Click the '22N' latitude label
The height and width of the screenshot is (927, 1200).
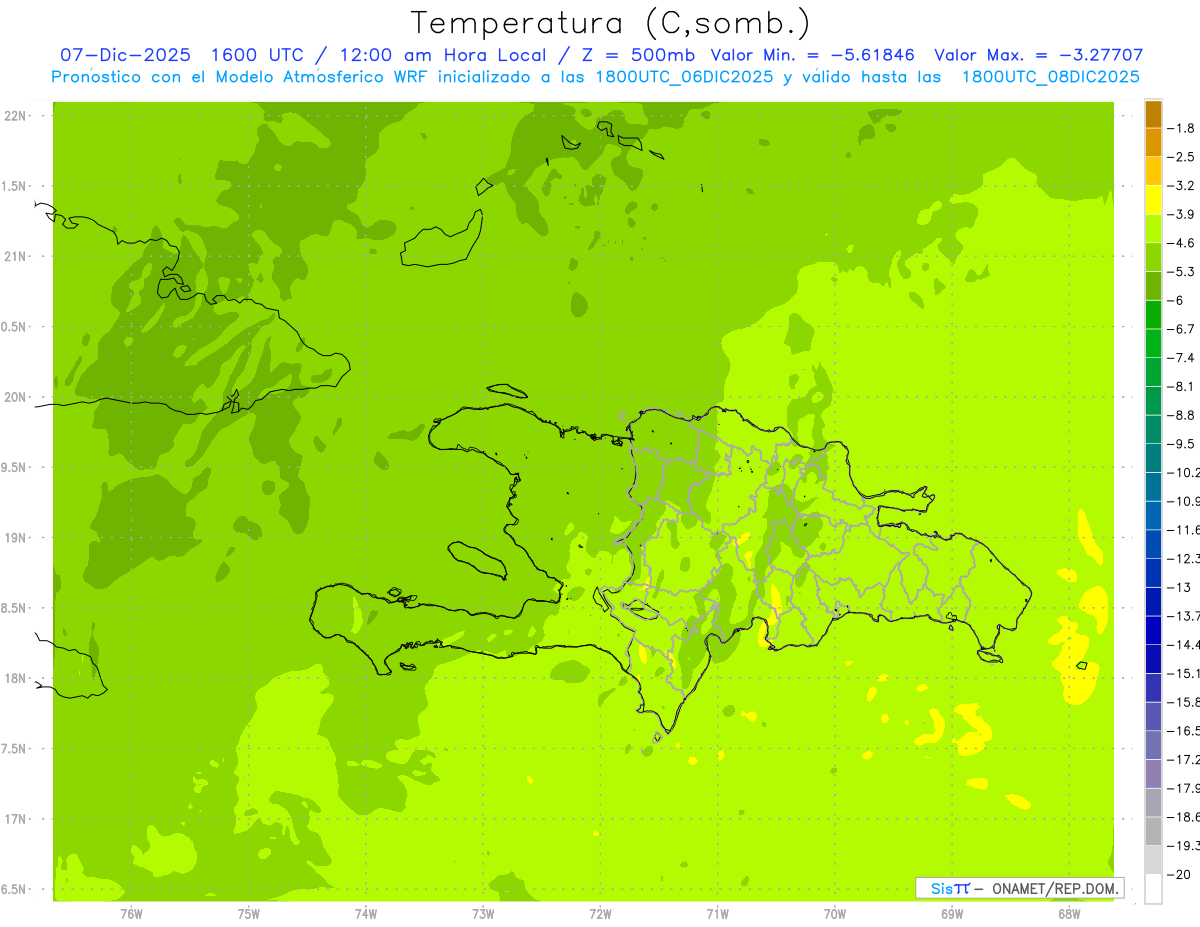tap(17, 116)
